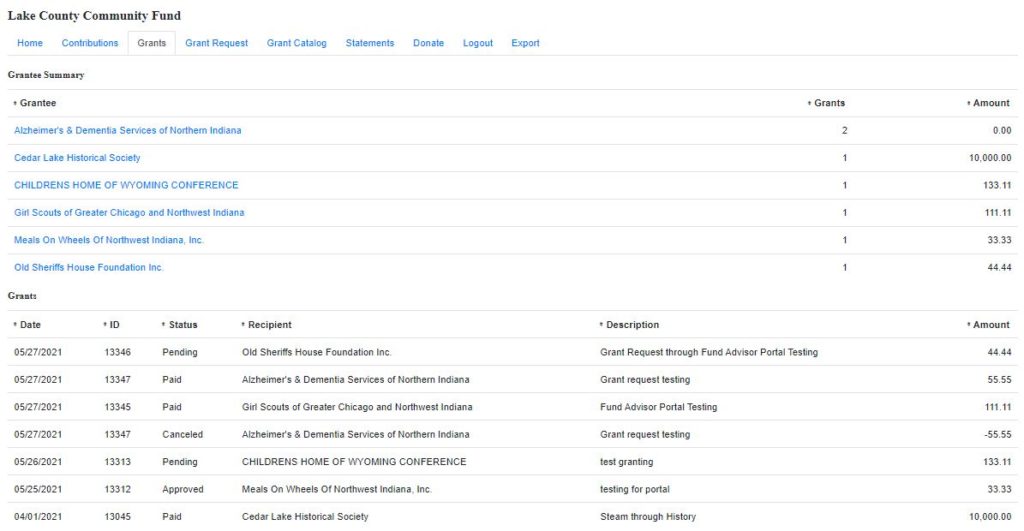1024x531 pixels.
Task: Click date 05/25/2021 in grants table
Action: (38, 489)
